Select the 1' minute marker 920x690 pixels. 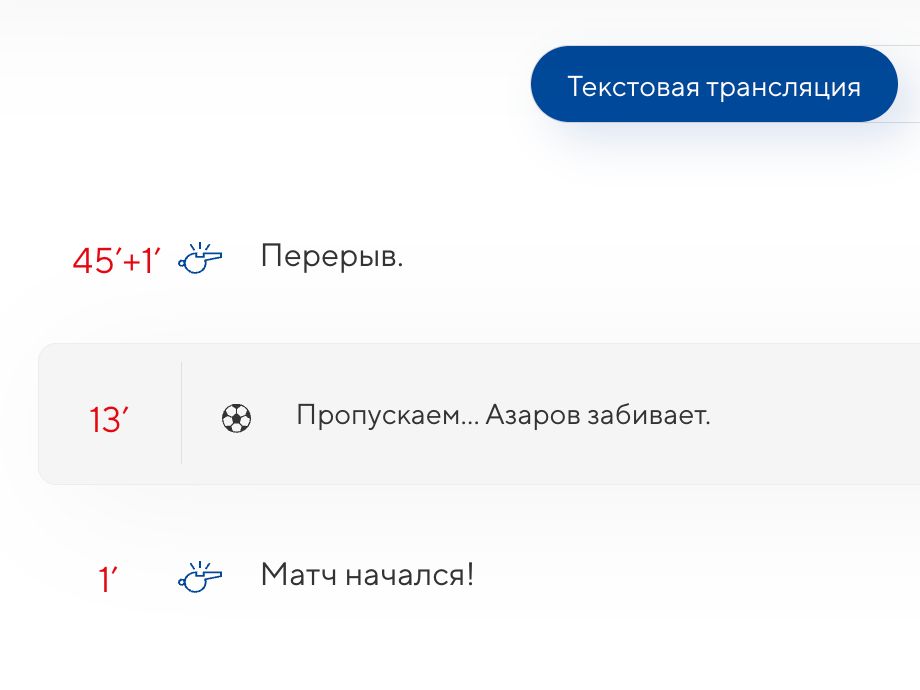click(x=108, y=579)
